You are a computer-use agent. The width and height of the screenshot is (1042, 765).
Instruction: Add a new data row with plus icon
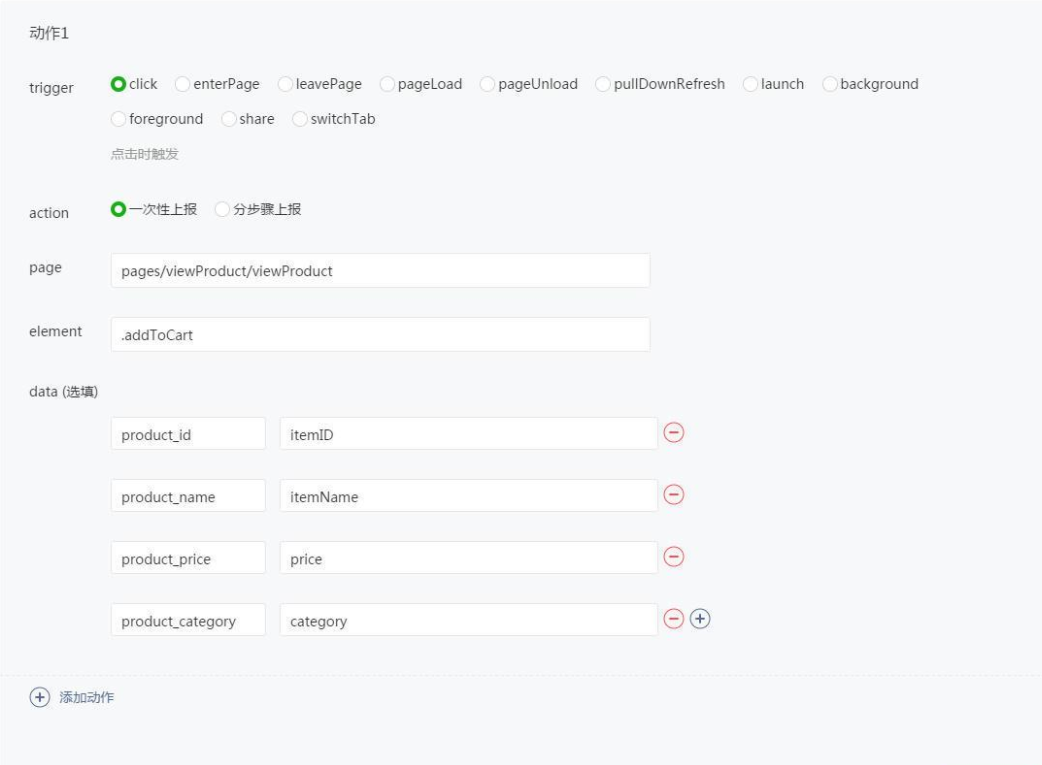(x=700, y=619)
